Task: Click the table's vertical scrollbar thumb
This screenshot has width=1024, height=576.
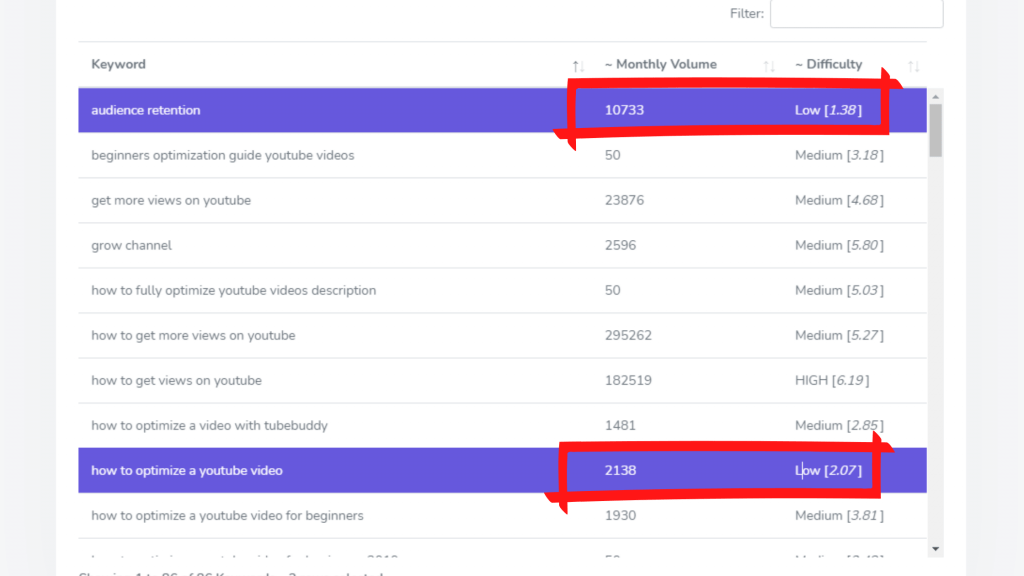Action: [936, 130]
